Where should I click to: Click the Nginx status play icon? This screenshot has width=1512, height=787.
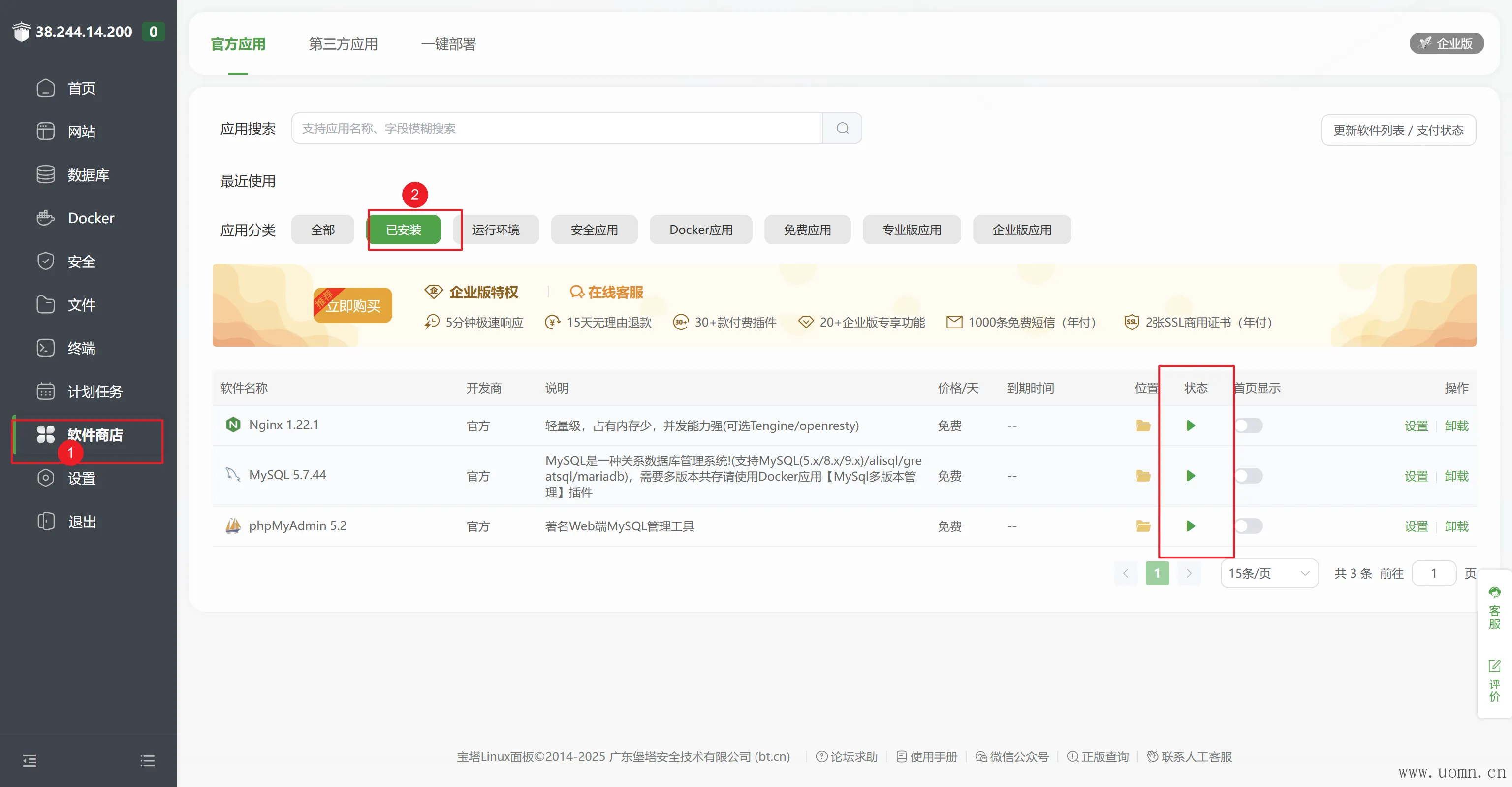1190,425
